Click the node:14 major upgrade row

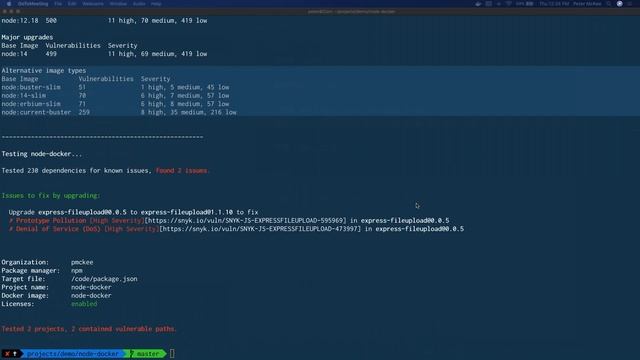tap(104, 54)
